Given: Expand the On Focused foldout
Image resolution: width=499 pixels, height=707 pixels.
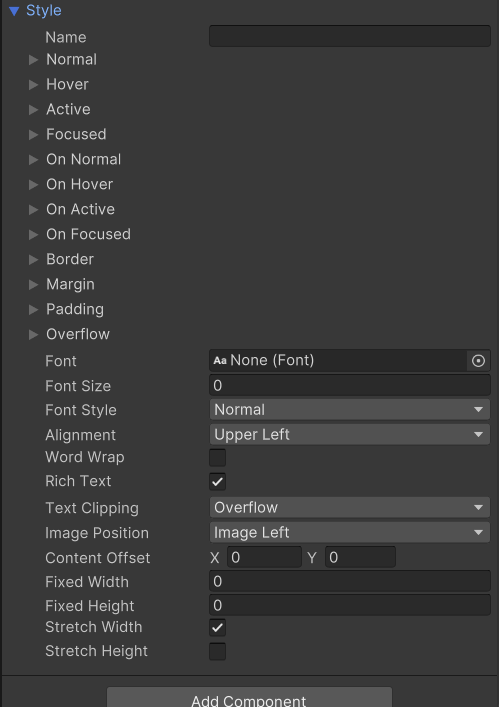Looking at the screenshot, I should click(33, 234).
